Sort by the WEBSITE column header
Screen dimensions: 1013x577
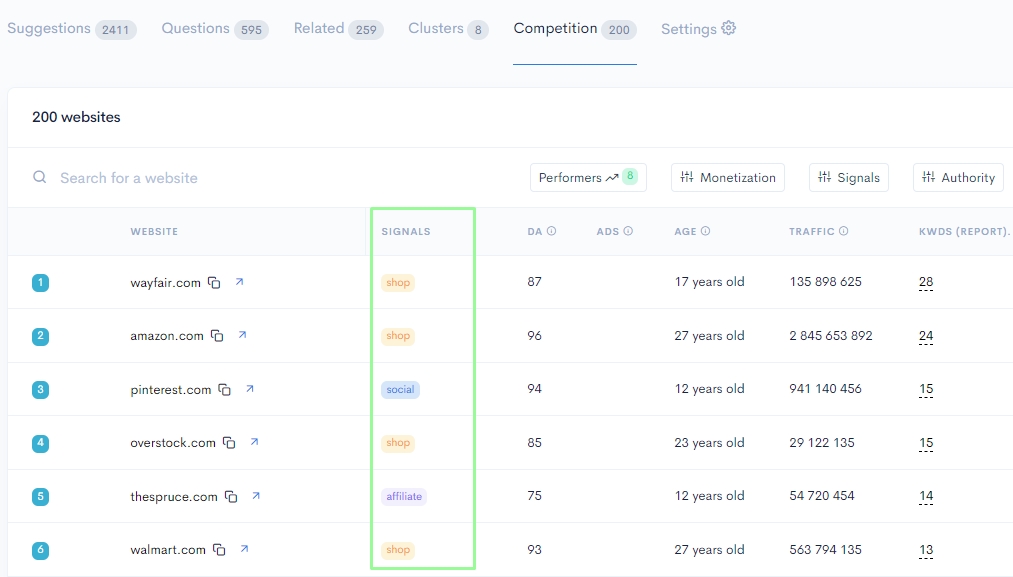pyautogui.click(x=154, y=231)
